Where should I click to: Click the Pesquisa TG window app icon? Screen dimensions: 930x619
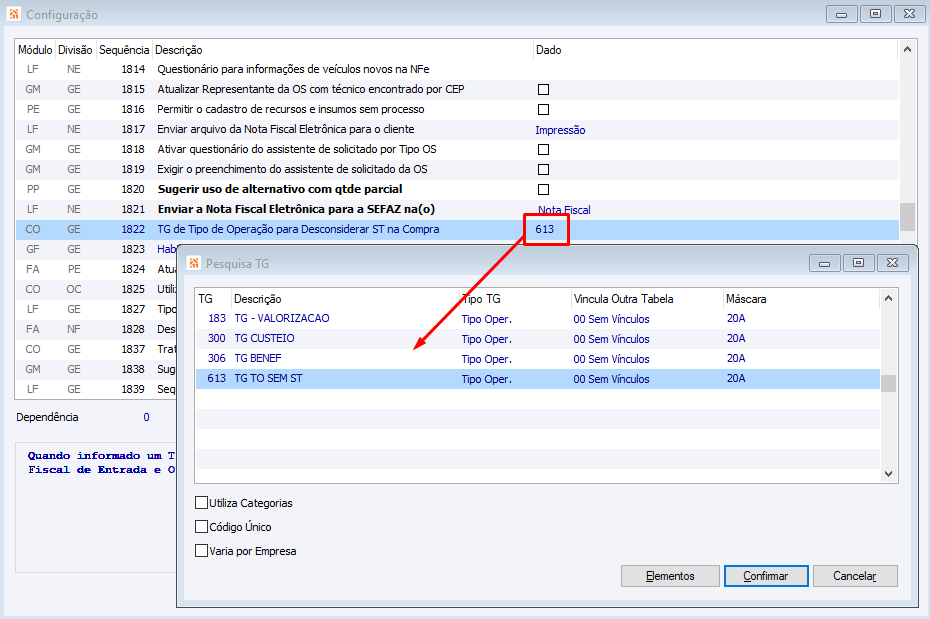click(x=193, y=263)
